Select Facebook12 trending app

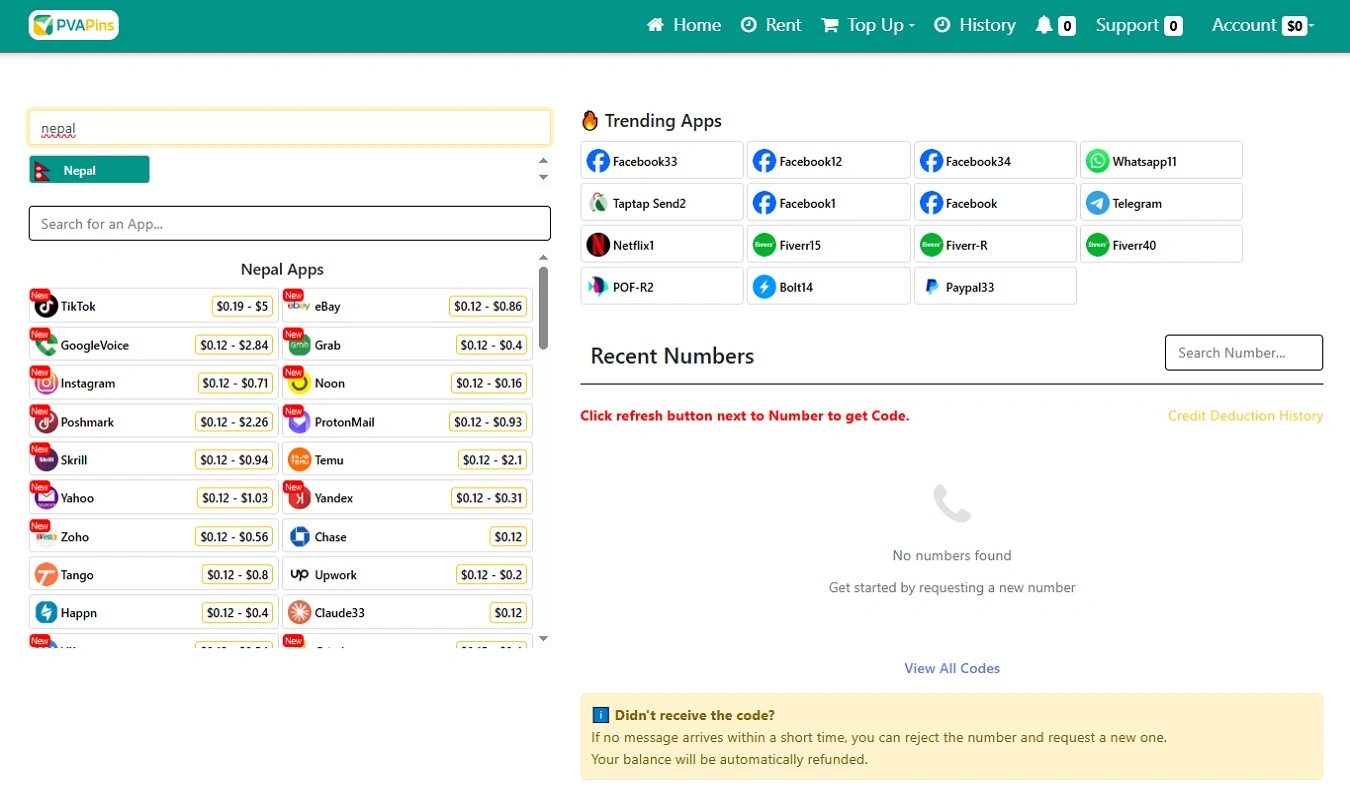(829, 161)
